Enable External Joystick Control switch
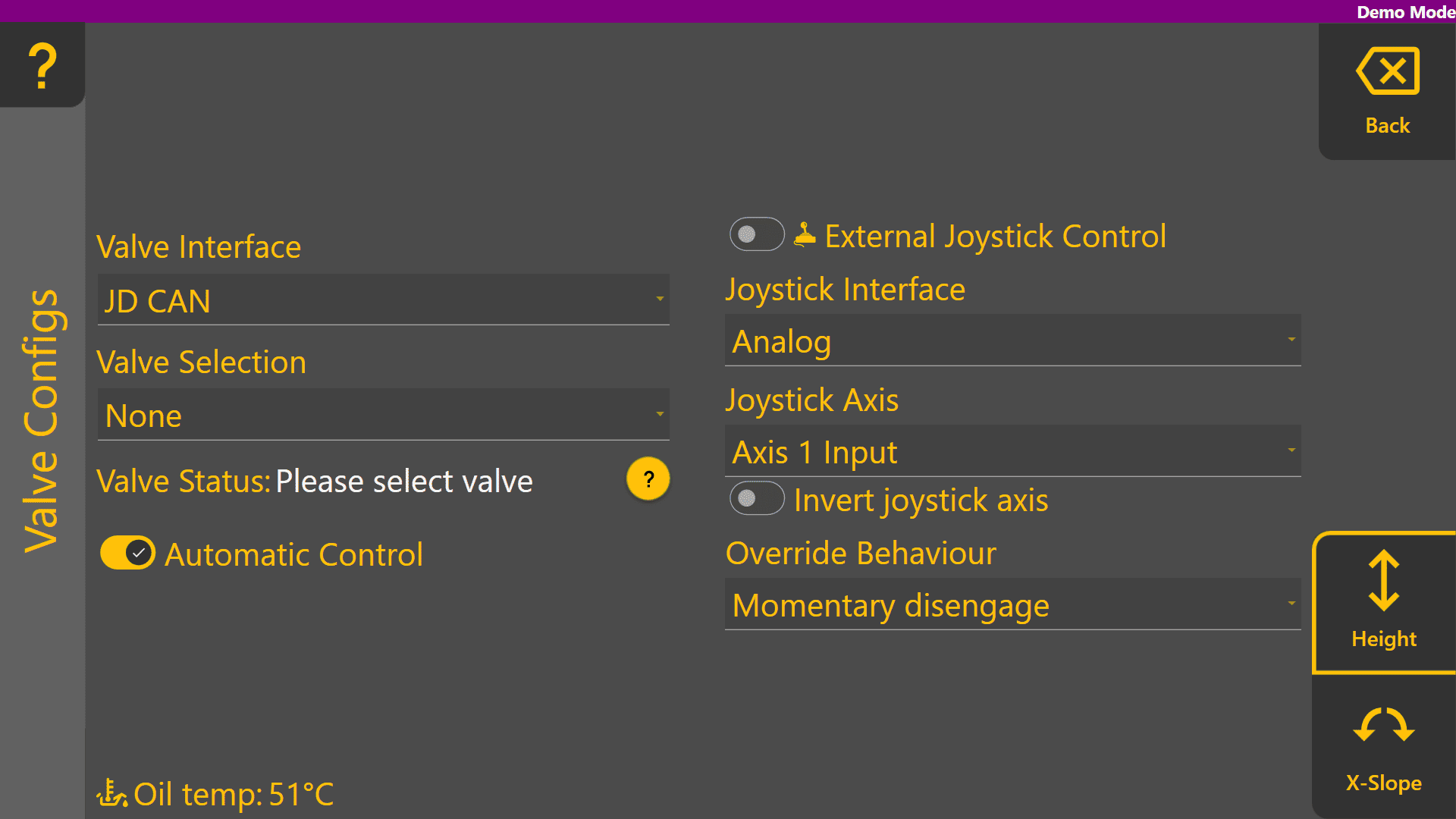 757,234
